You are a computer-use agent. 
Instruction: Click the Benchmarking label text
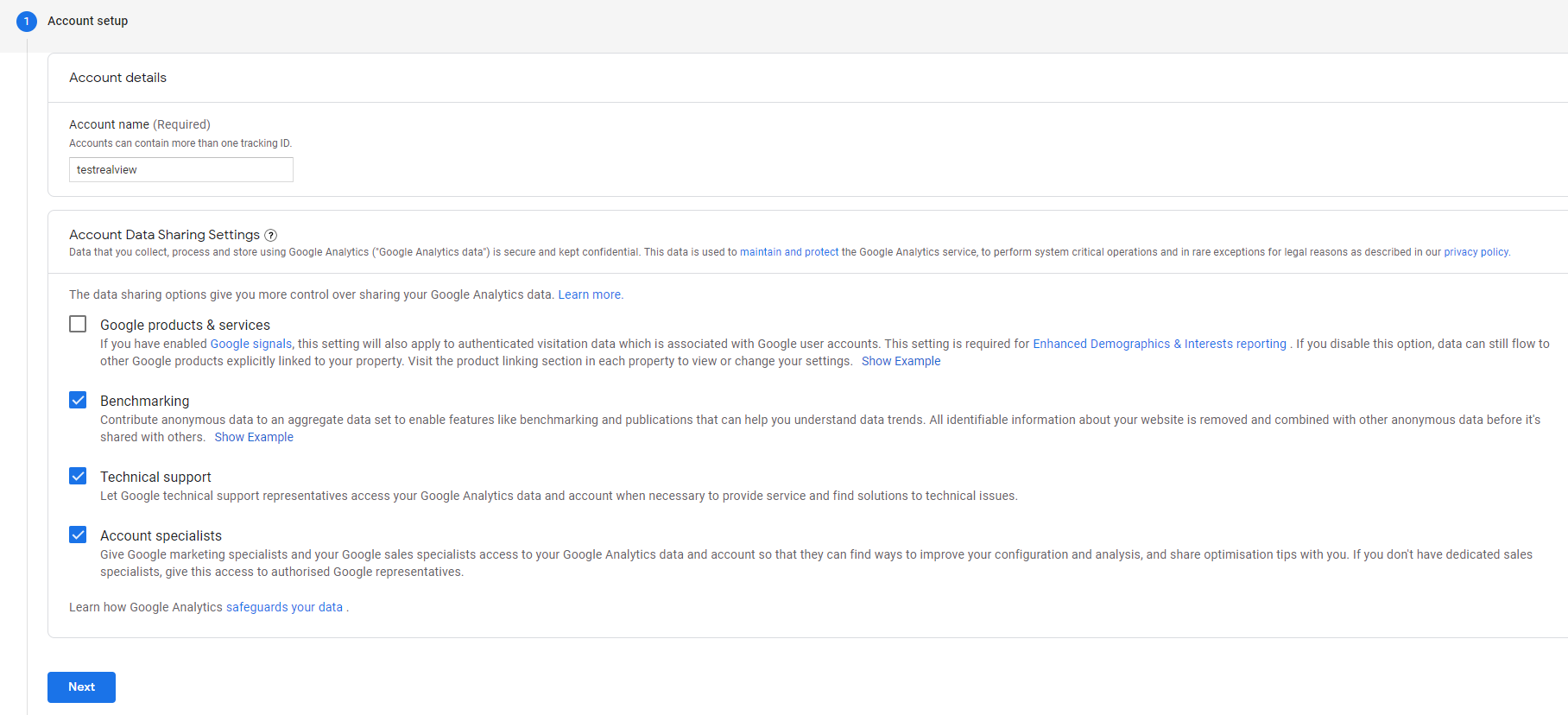(x=144, y=401)
